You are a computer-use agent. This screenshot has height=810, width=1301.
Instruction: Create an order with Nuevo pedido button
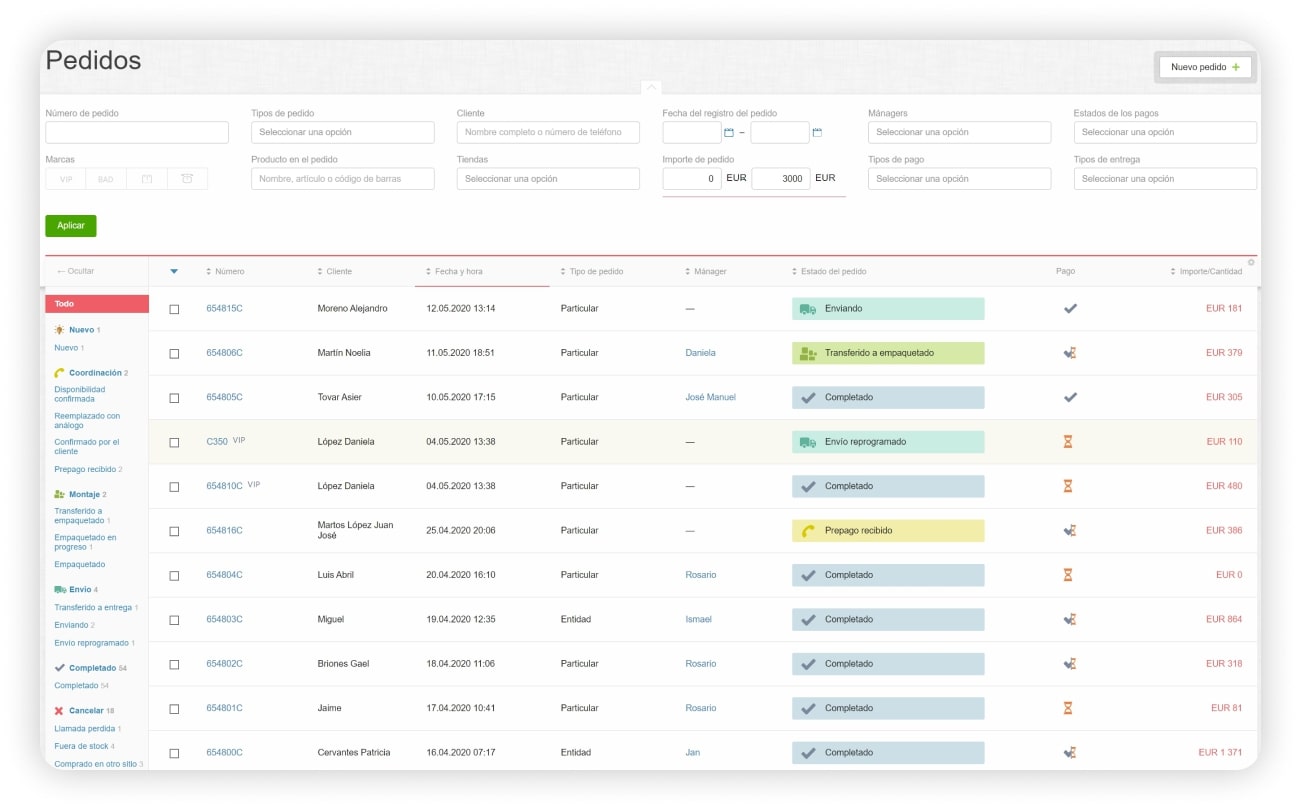coord(1205,67)
